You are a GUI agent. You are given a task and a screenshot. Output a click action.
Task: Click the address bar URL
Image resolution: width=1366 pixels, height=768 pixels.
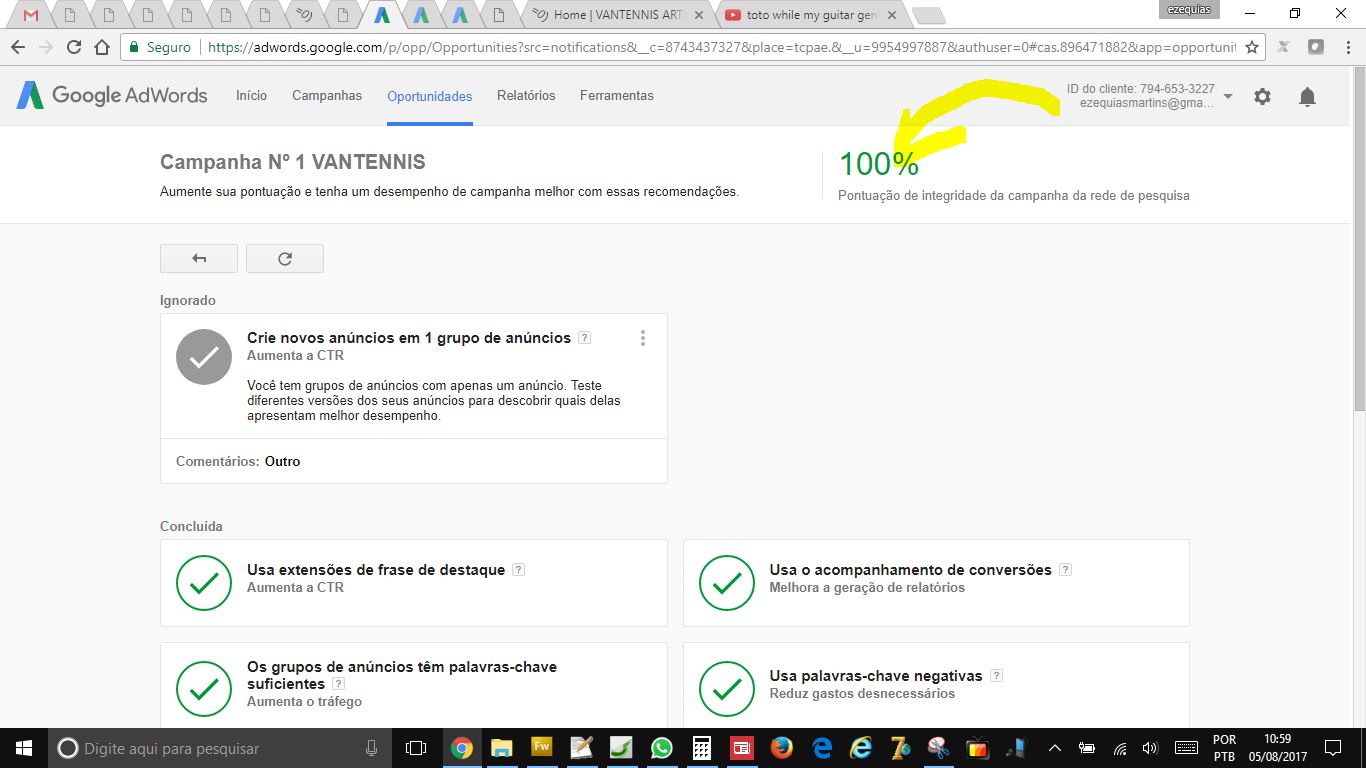pyautogui.click(x=720, y=47)
